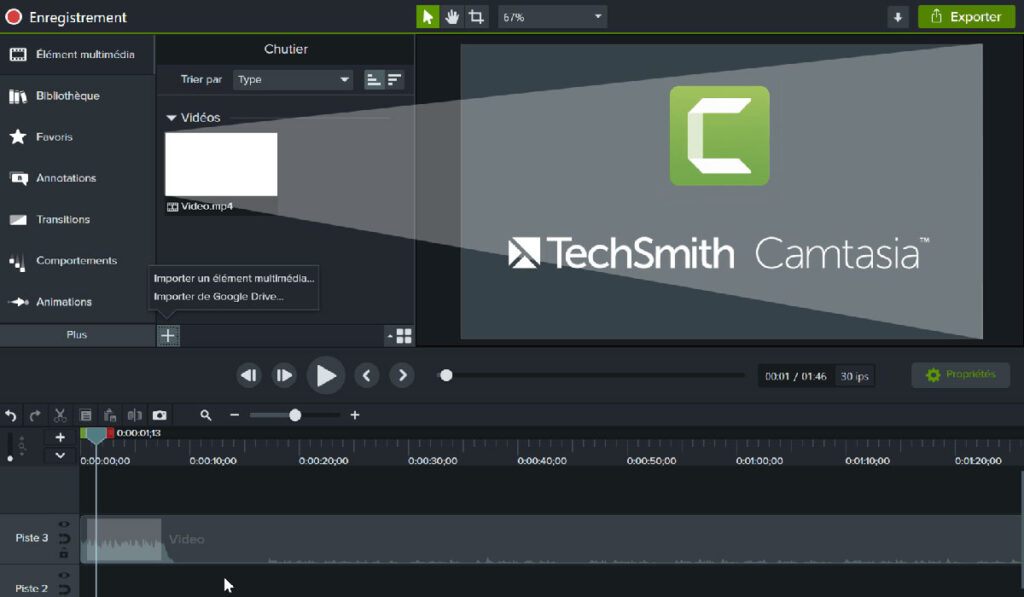The width and height of the screenshot is (1024, 597).
Task: Click the Undo arrow icon
Action: (11, 415)
